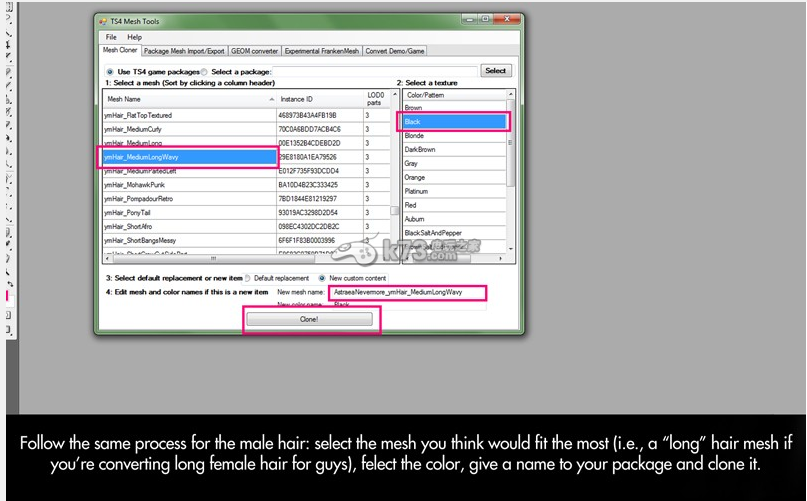Switch to Package Mesh Import/Export tab
This screenshot has height=501, width=807.
182,50
